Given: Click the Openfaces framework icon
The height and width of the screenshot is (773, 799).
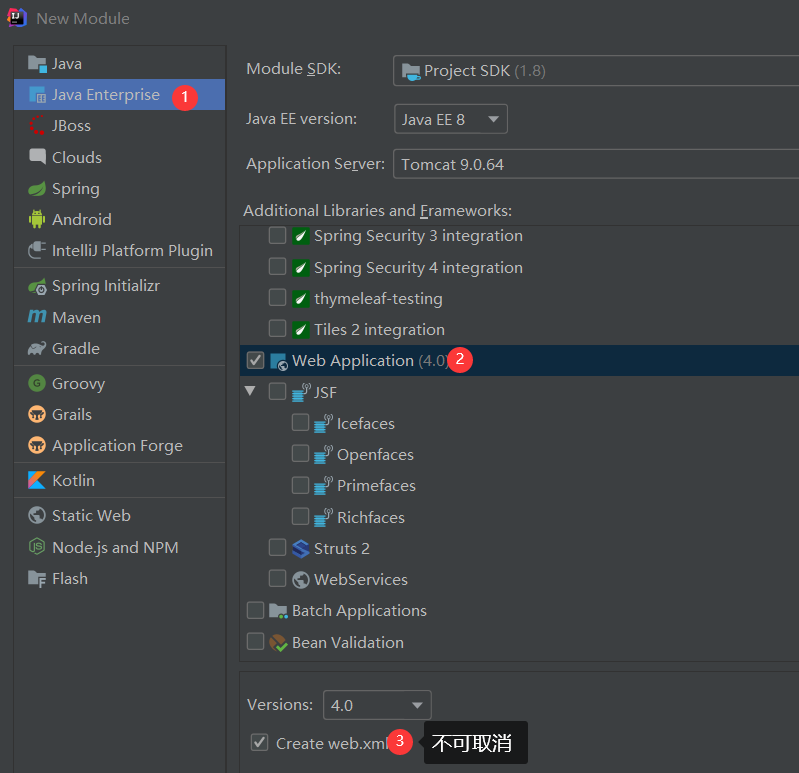Looking at the screenshot, I should (324, 455).
